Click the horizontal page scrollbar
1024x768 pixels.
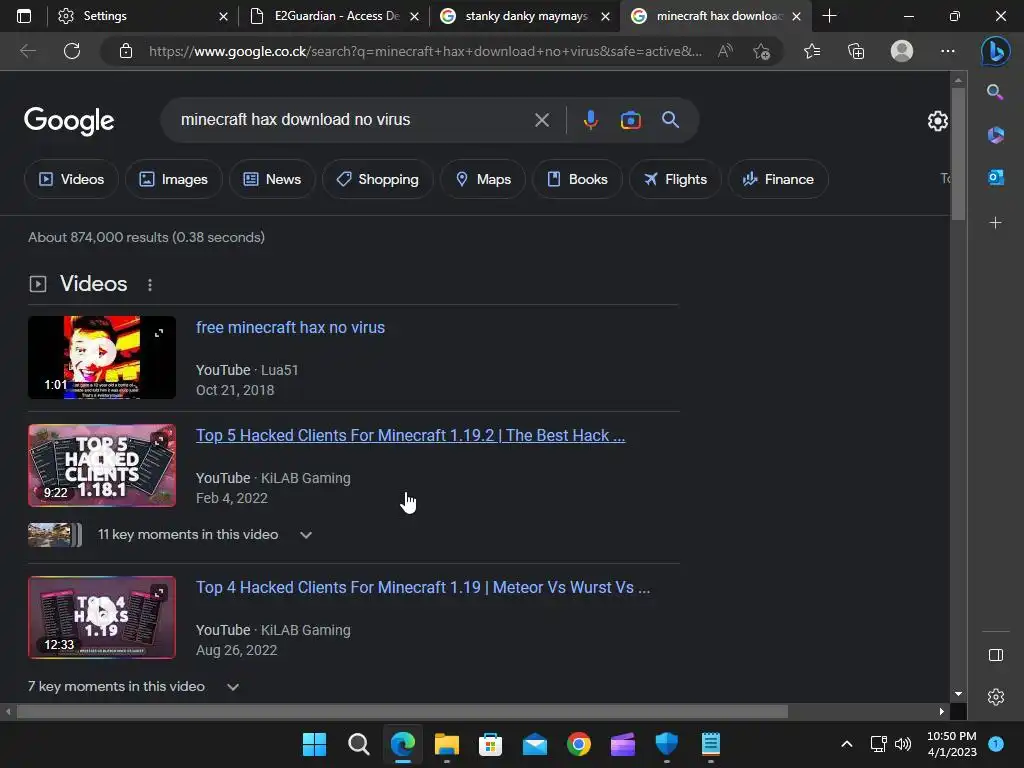[x=402, y=711]
